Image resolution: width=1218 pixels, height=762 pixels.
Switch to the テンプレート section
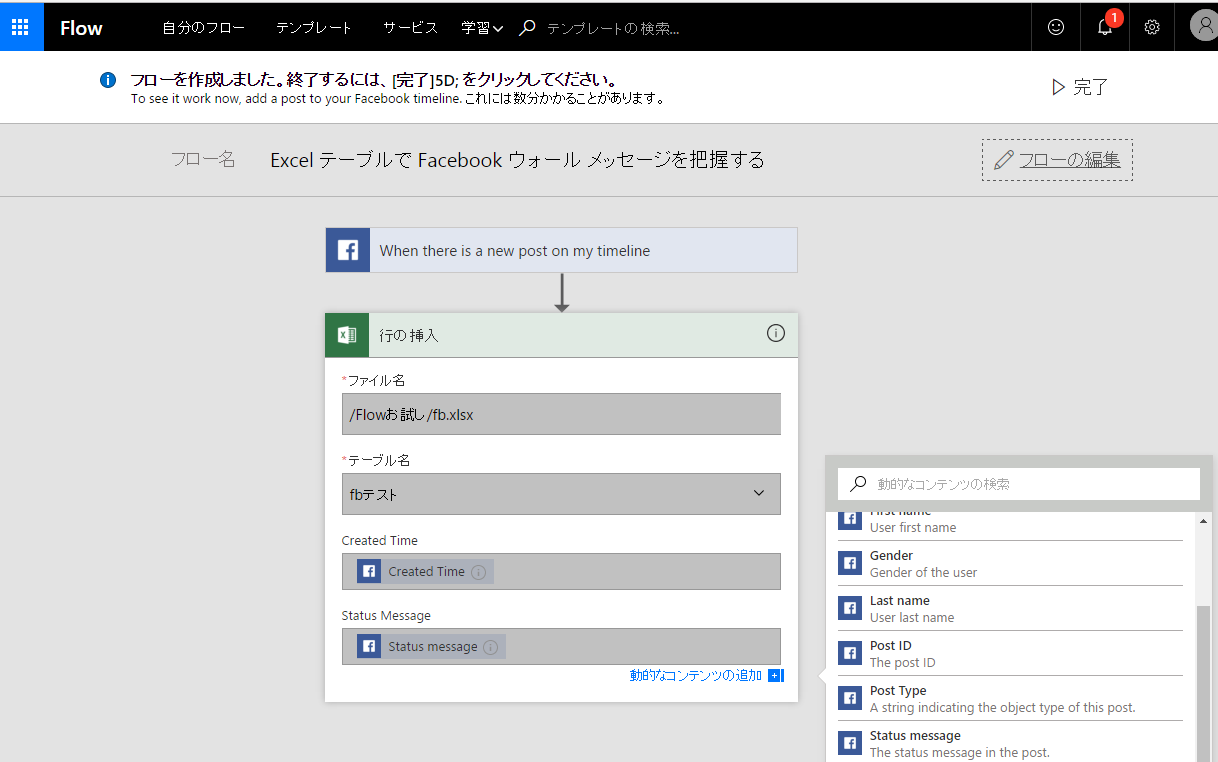coord(313,27)
